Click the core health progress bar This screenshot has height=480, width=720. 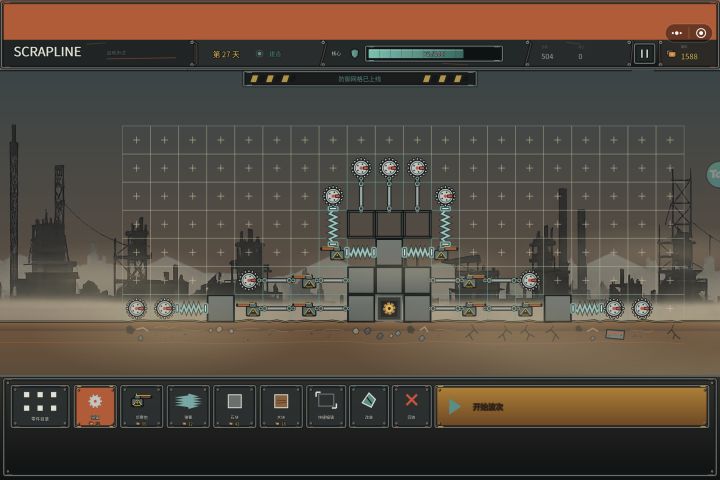point(434,54)
